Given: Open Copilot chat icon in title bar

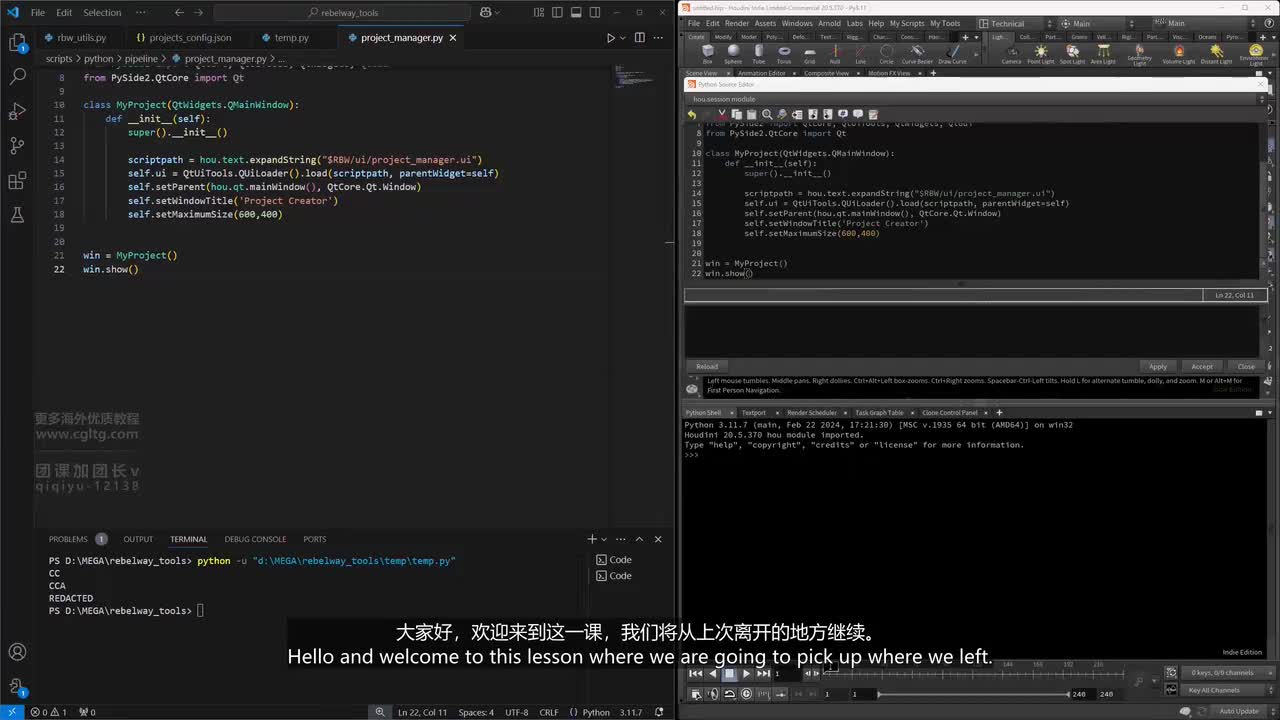Looking at the screenshot, I should tap(487, 12).
